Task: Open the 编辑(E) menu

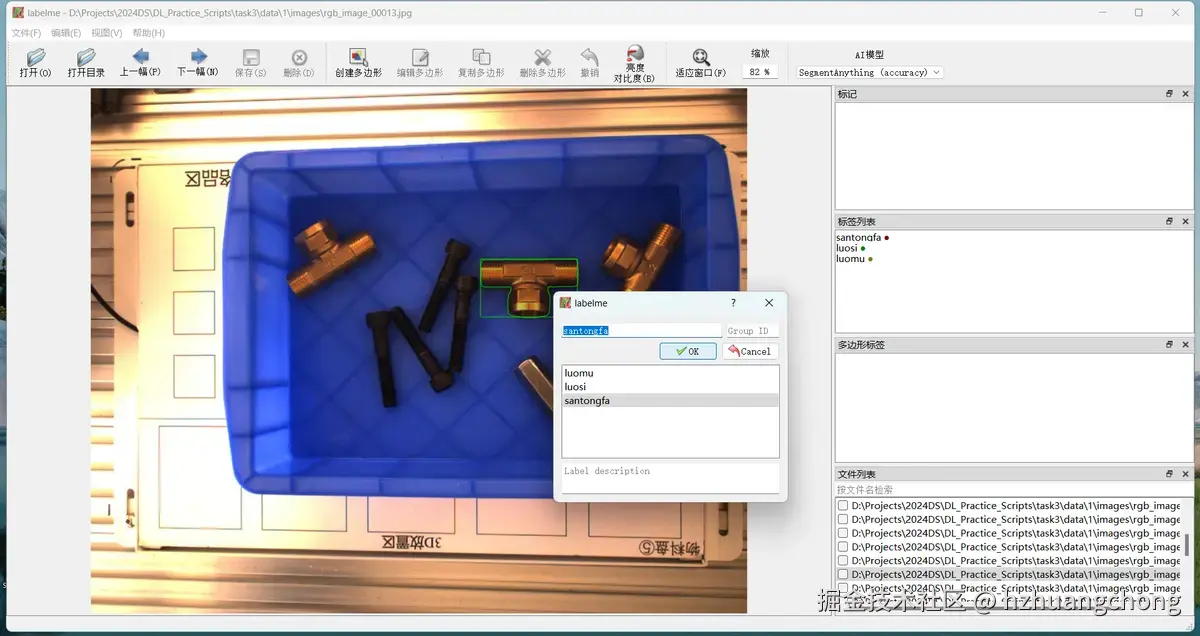Action: coord(66,33)
